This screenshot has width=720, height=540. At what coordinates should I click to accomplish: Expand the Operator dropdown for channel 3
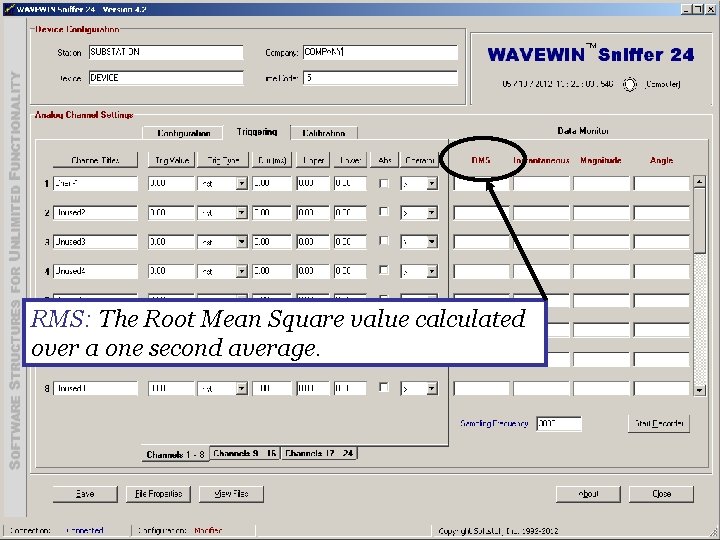coord(432,242)
